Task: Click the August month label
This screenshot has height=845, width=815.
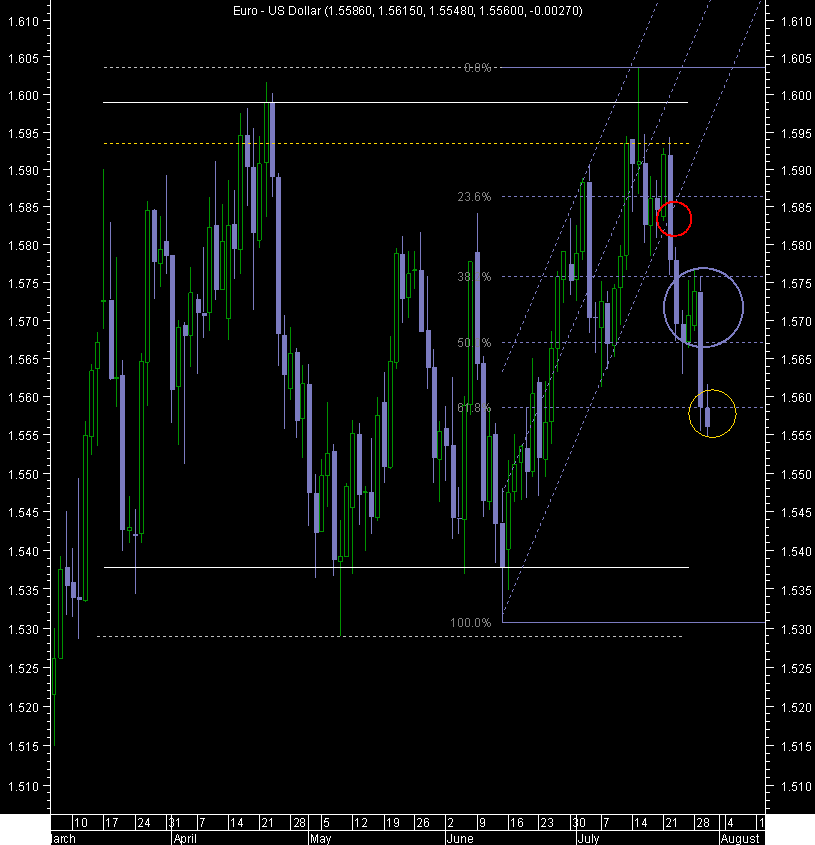Action: pyautogui.click(x=740, y=839)
